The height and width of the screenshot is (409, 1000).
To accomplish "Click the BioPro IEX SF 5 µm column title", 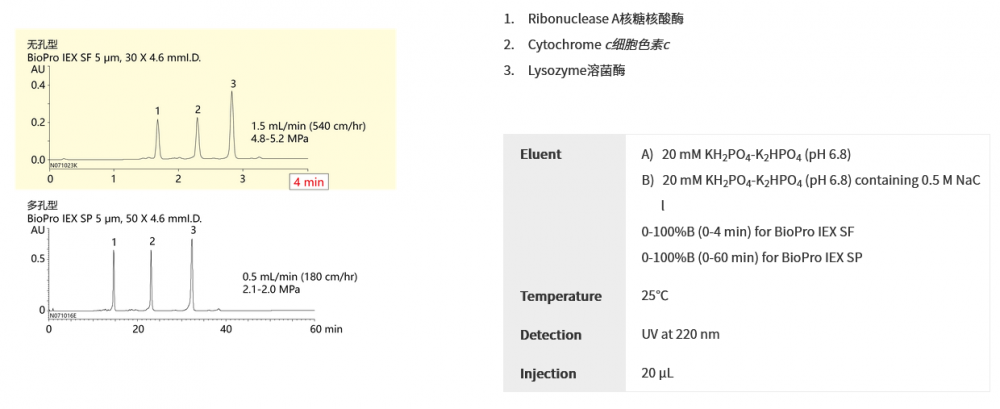I will [114, 58].
